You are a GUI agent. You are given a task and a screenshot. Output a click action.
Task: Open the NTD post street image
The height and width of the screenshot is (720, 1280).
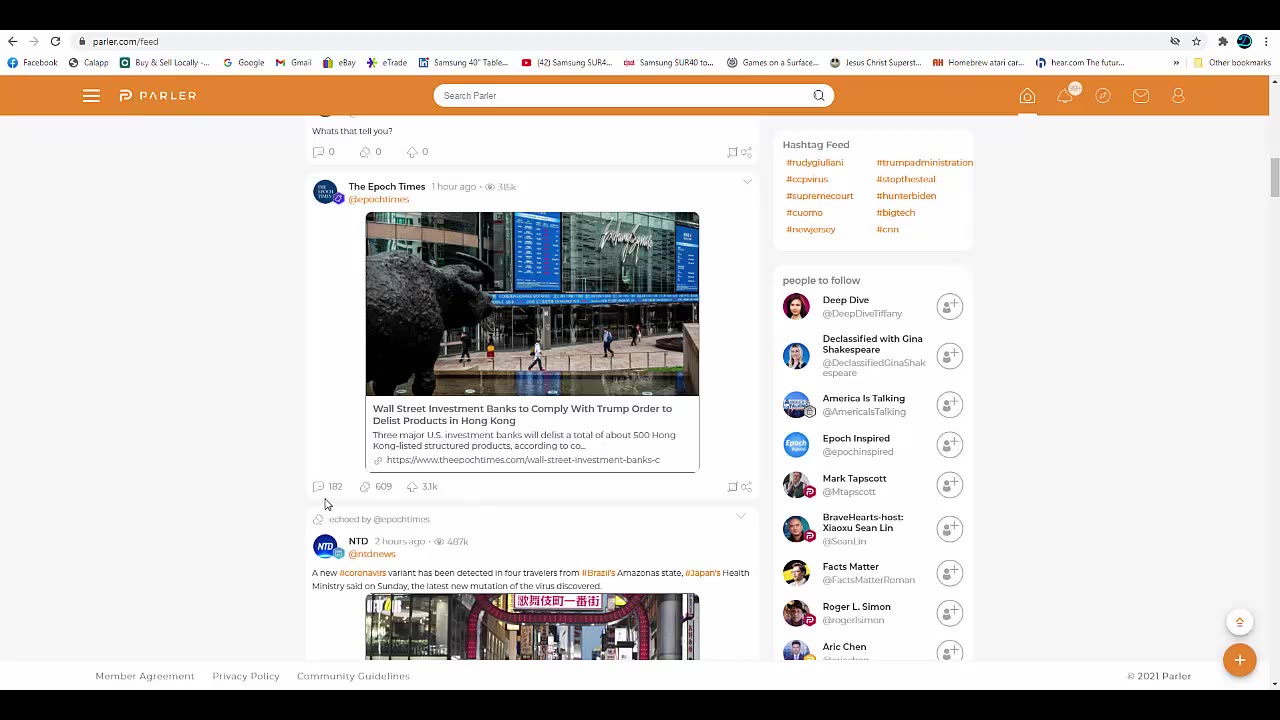532,627
